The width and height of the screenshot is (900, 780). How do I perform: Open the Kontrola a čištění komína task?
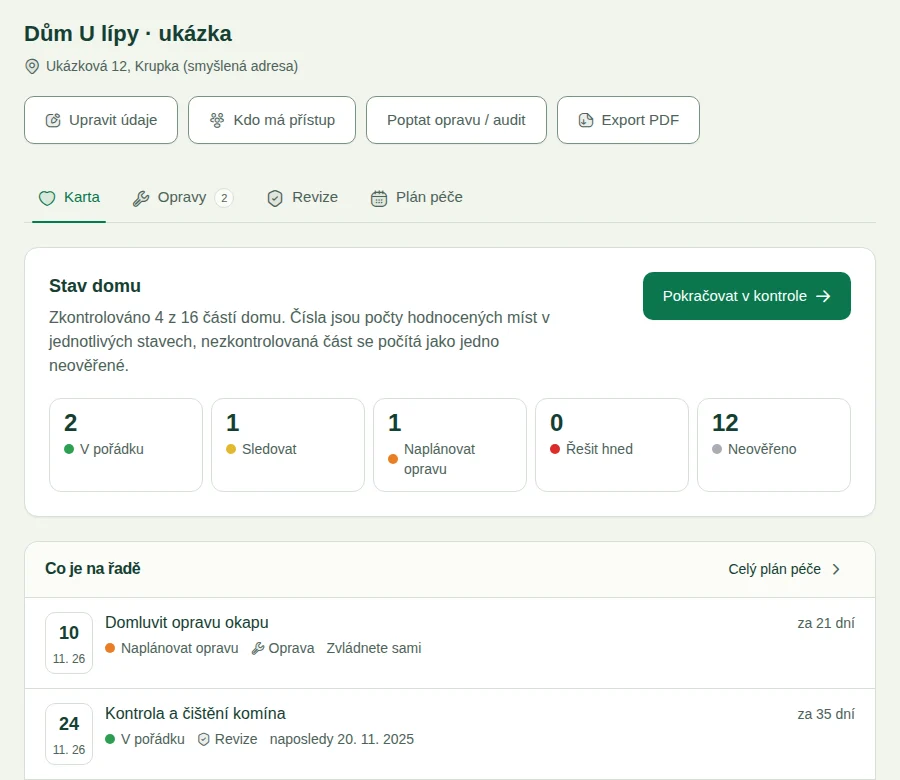450,734
